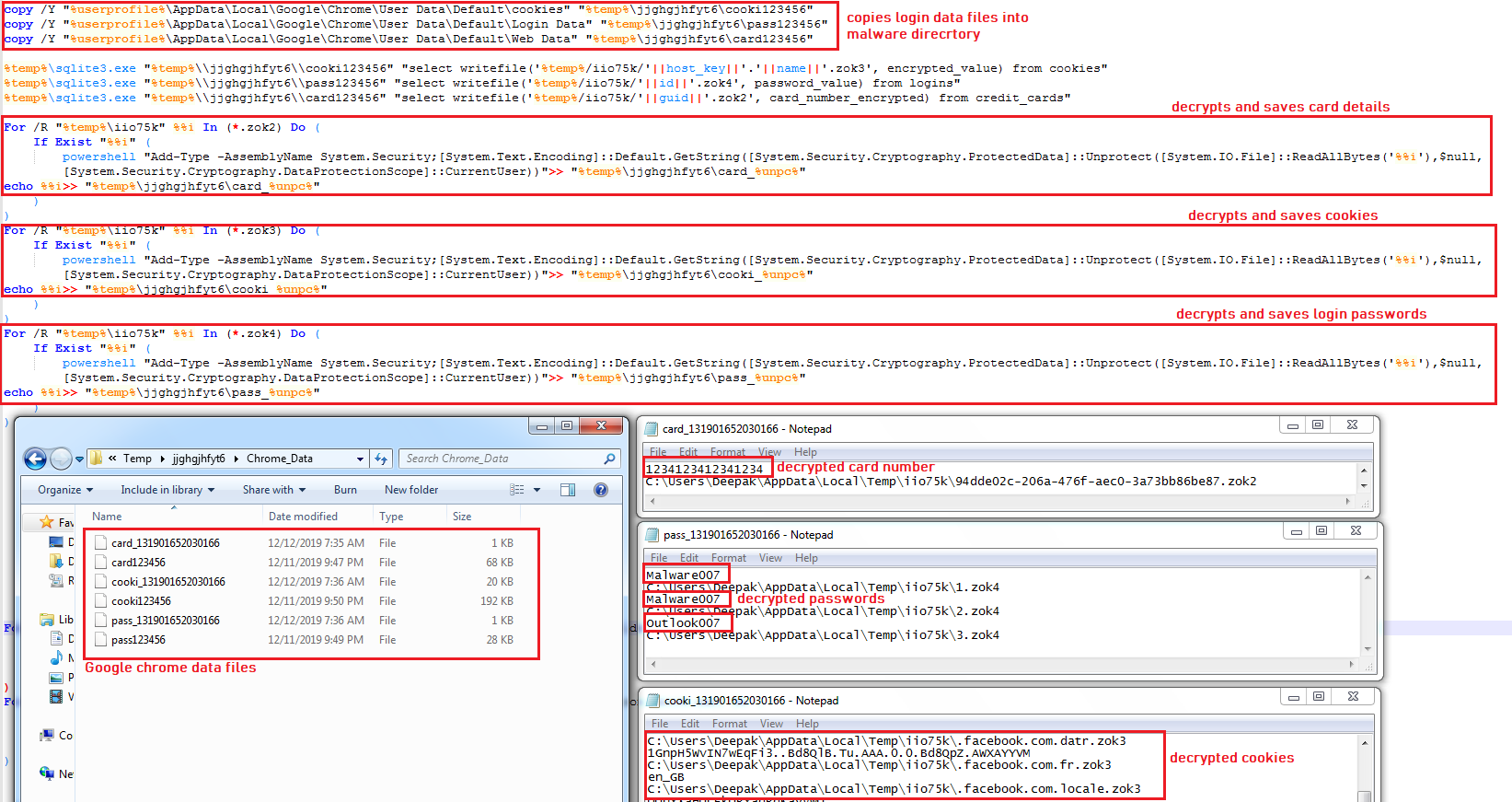Click the Type column header

(x=391, y=517)
